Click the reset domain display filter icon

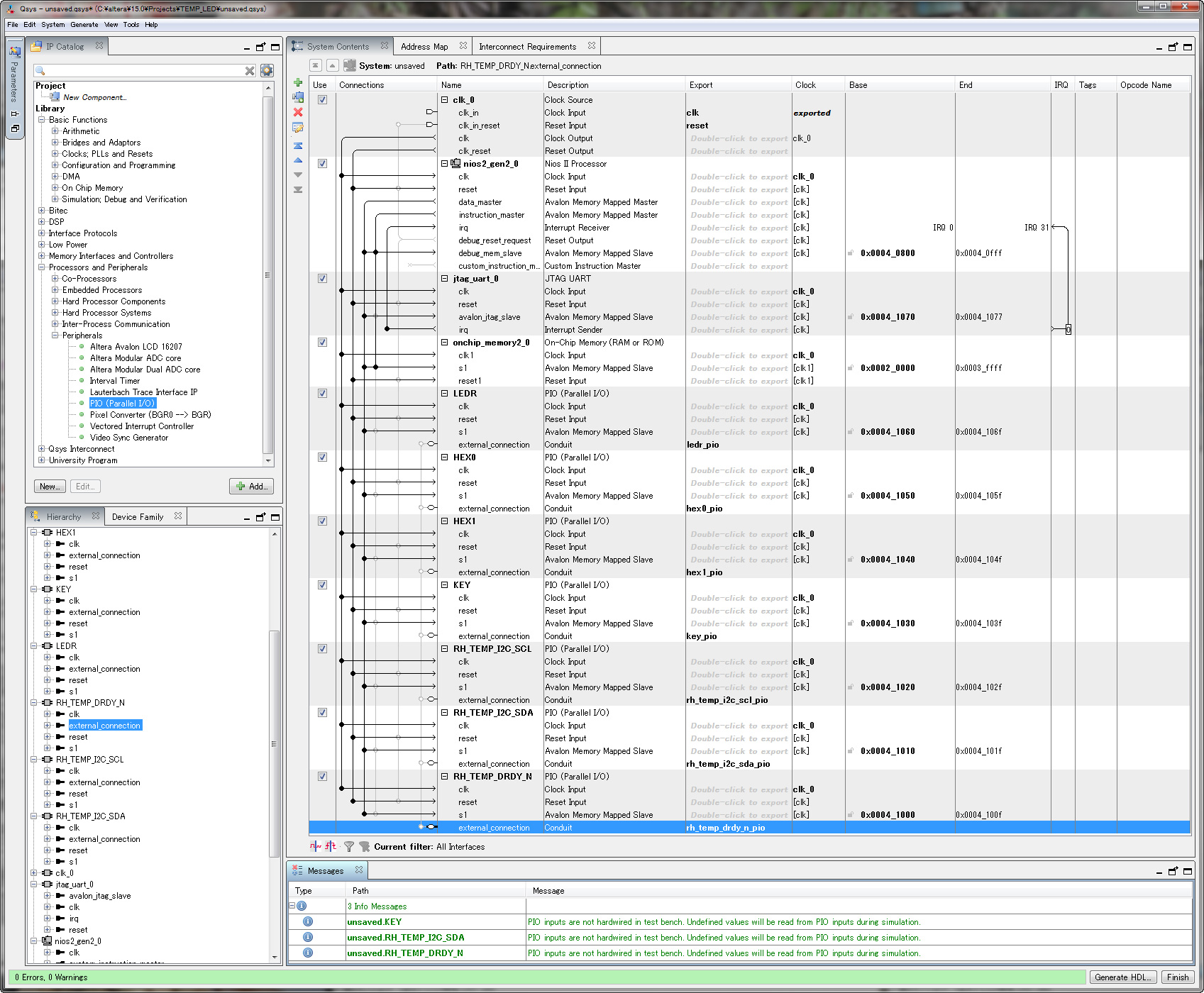pyautogui.click(x=331, y=846)
